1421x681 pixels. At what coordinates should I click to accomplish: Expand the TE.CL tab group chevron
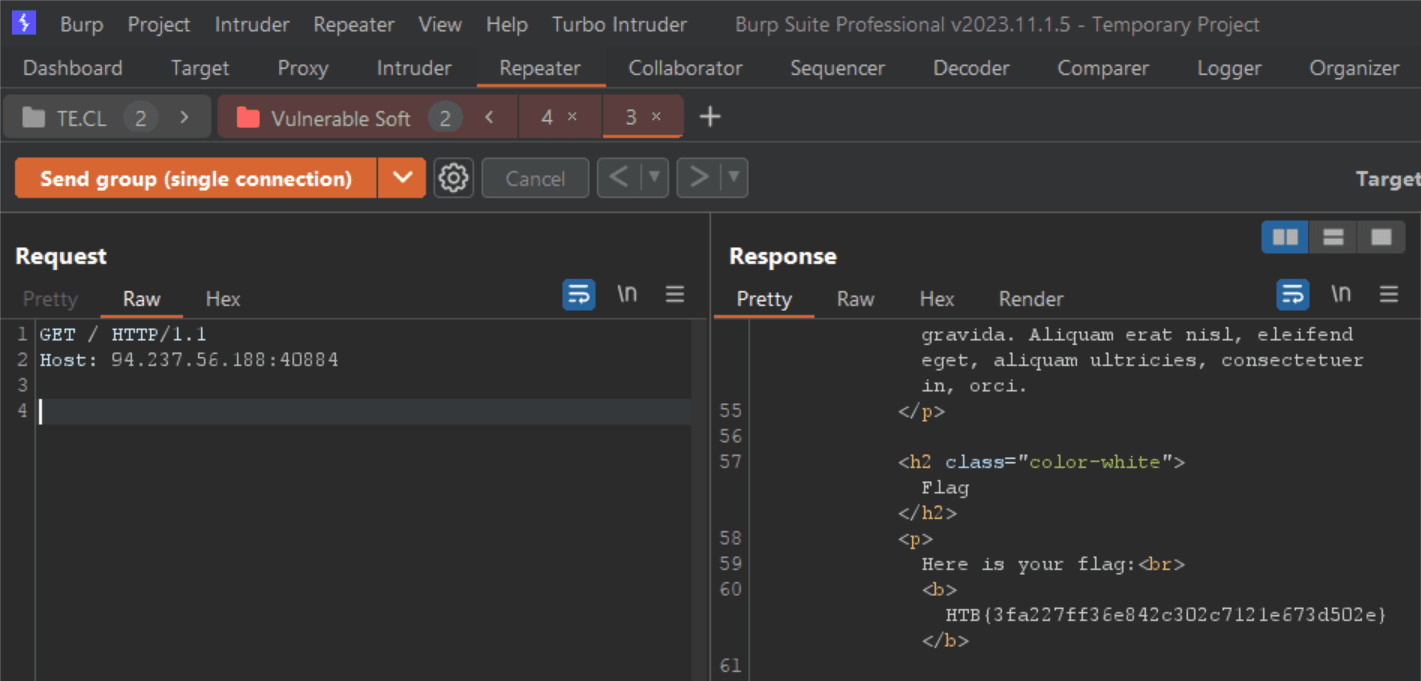pyautogui.click(x=184, y=117)
